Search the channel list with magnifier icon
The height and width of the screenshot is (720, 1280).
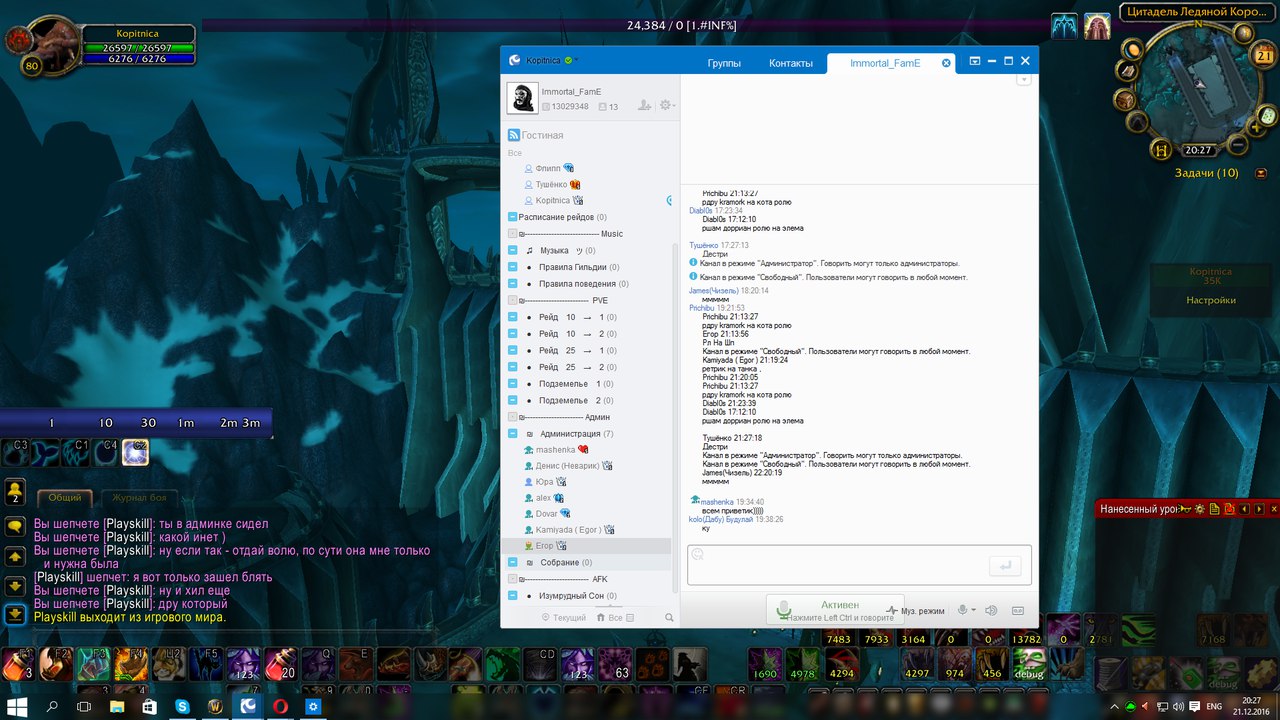pos(669,618)
